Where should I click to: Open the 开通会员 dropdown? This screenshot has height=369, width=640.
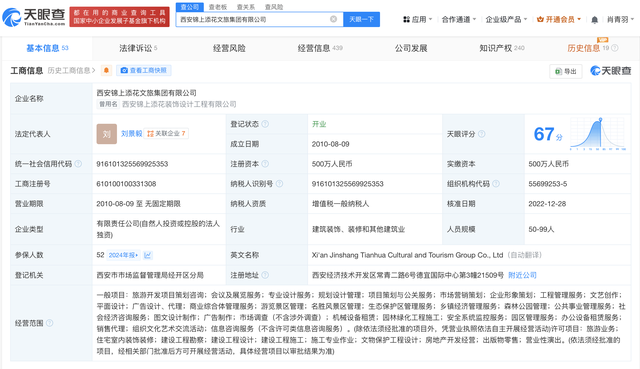[x=559, y=19]
